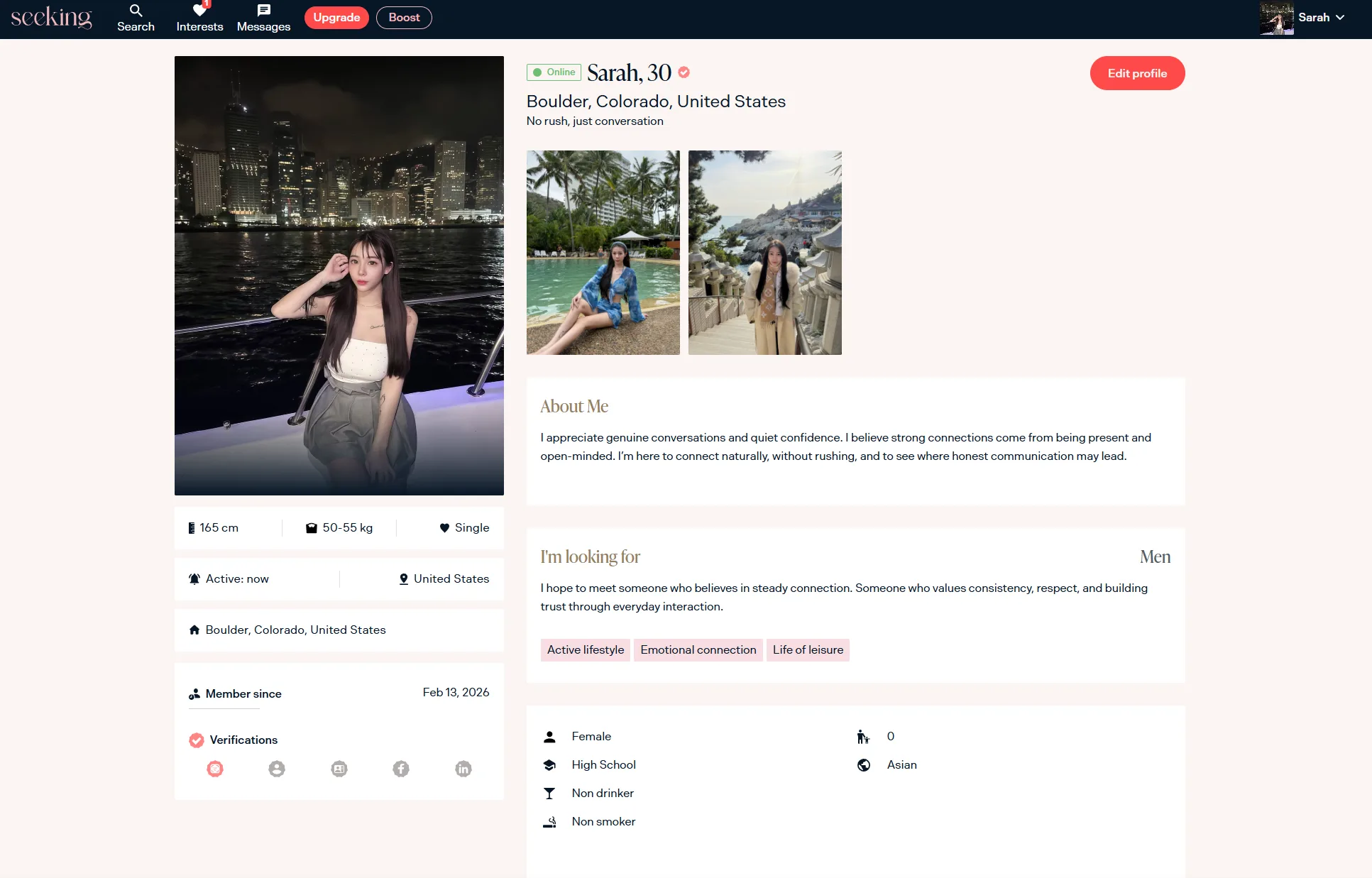Image resolution: width=1372 pixels, height=878 pixels.
Task: Click the ID card verification icon
Action: (339, 769)
